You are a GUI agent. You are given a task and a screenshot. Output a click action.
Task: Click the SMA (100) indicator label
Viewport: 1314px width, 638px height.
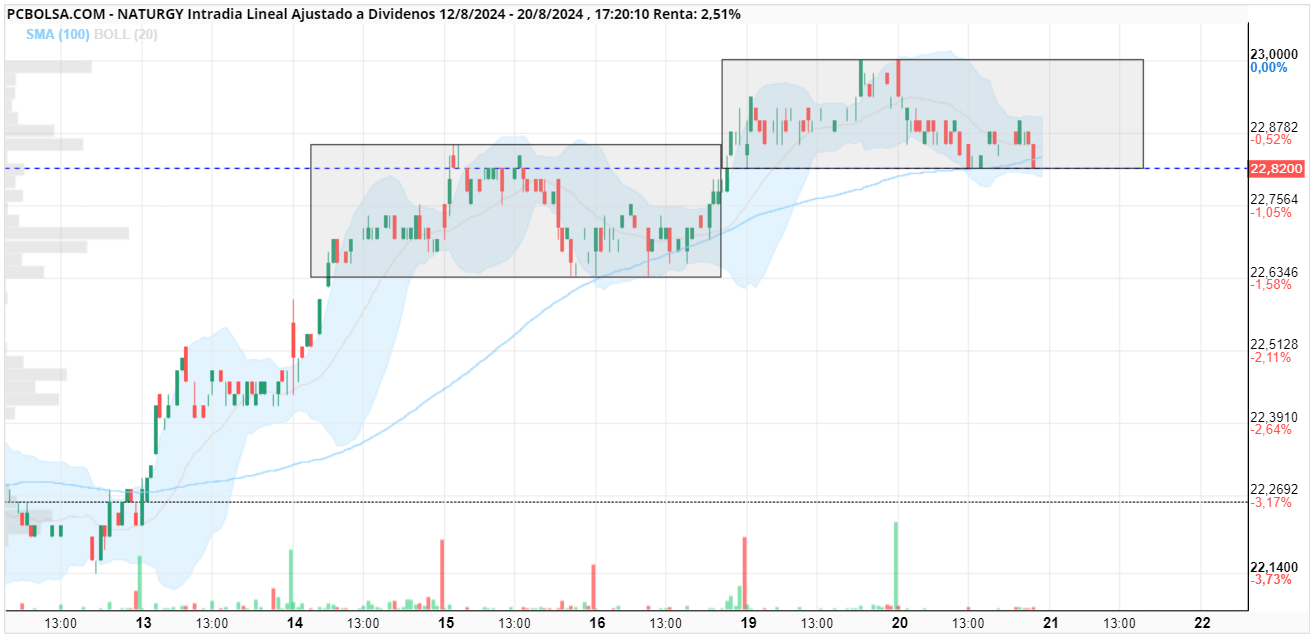coord(58,34)
